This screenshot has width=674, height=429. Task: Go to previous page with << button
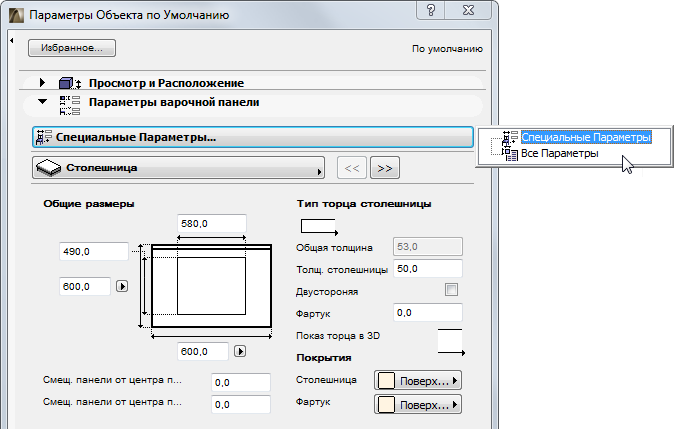click(x=352, y=168)
